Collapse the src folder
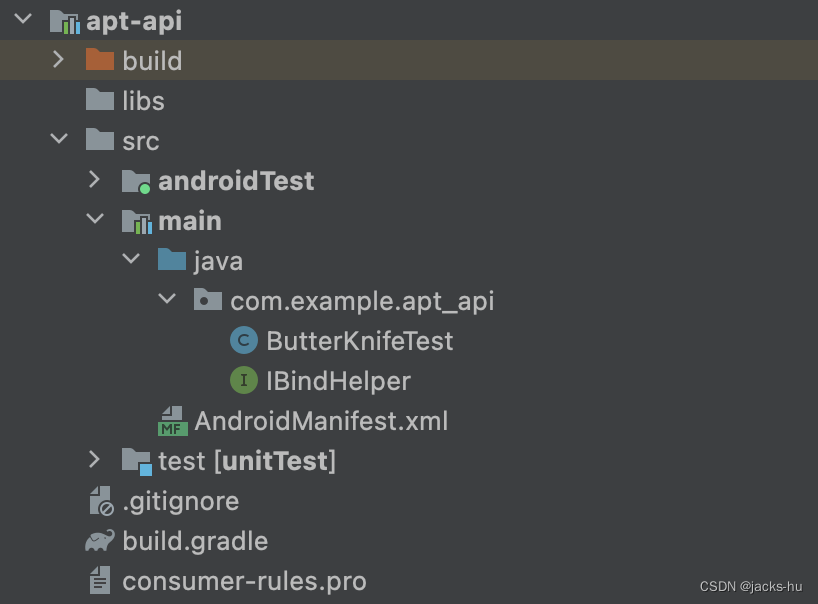Screen dimensions: 818x604 point(59,140)
